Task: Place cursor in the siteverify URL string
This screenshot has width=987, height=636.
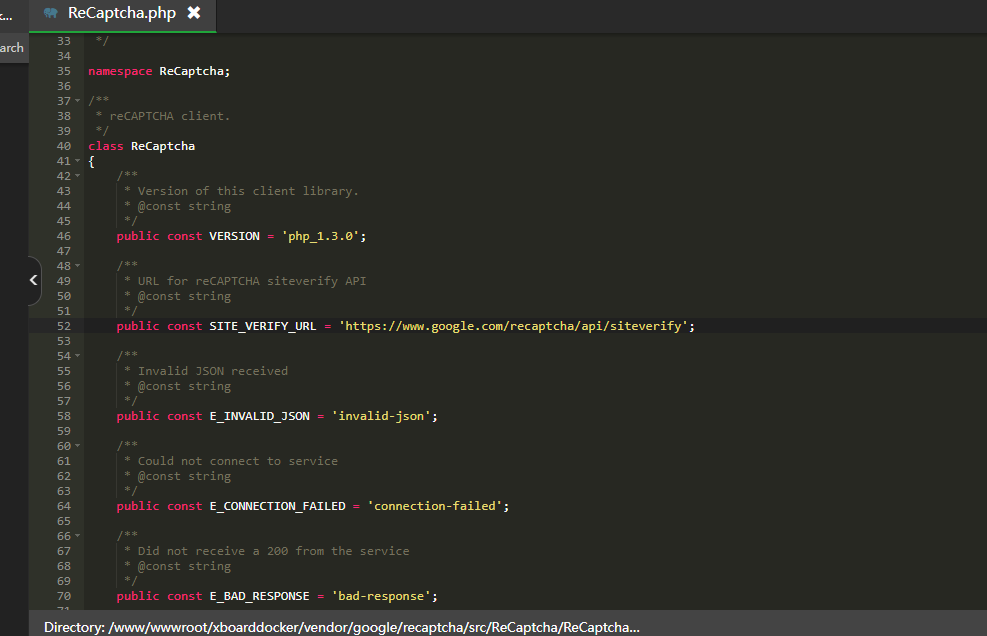Action: (515, 326)
